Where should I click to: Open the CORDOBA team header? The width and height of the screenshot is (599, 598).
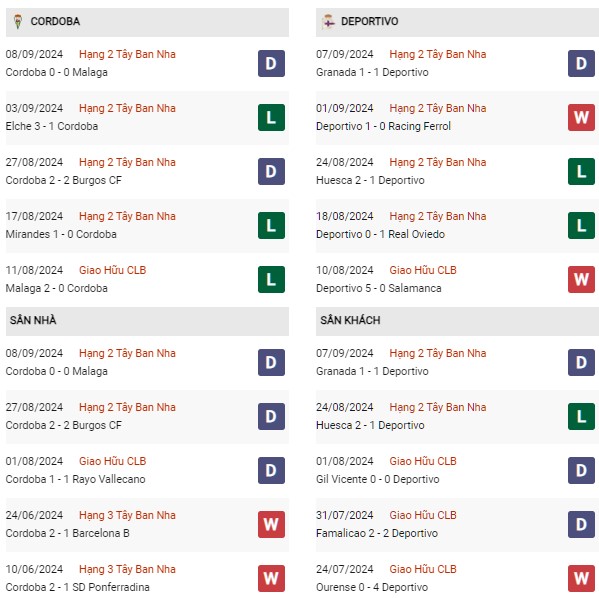pyautogui.click(x=147, y=22)
